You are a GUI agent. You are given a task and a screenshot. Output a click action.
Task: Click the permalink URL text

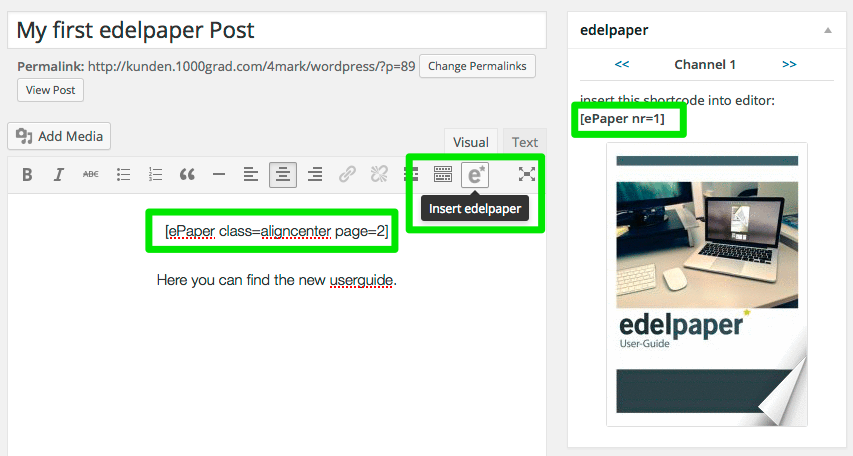[251, 66]
